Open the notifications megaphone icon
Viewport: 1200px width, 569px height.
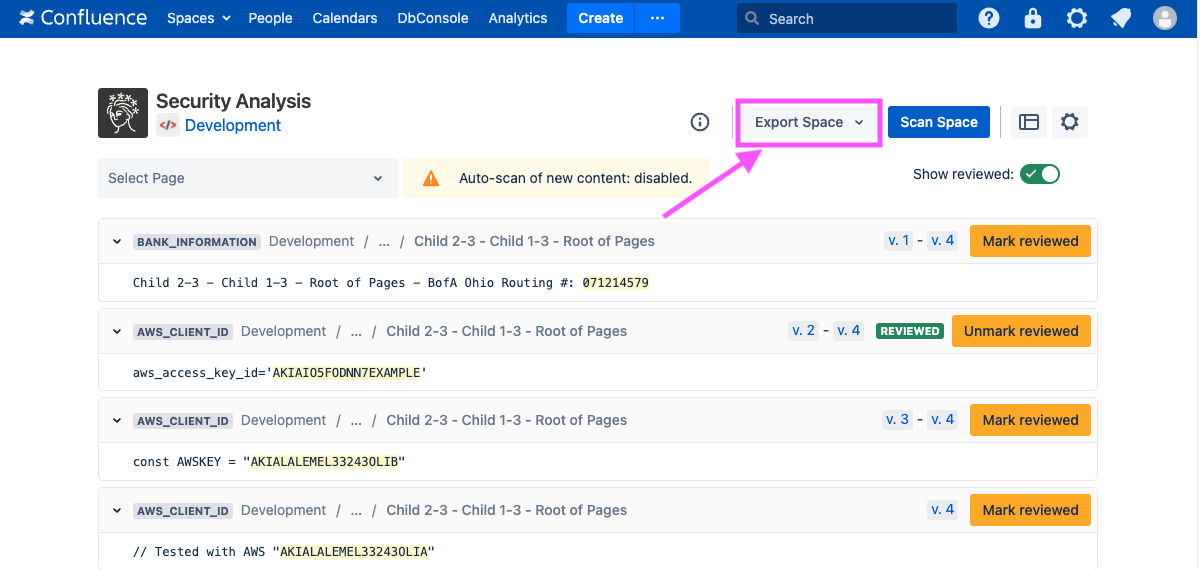(1121, 18)
